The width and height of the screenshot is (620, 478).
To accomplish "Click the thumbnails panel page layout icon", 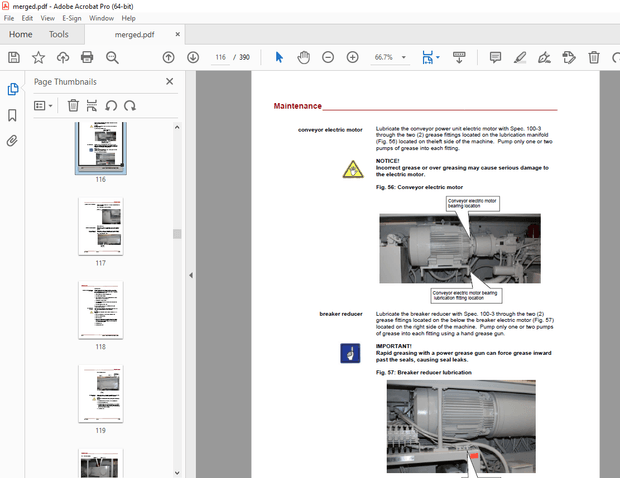I will click(x=92, y=106).
